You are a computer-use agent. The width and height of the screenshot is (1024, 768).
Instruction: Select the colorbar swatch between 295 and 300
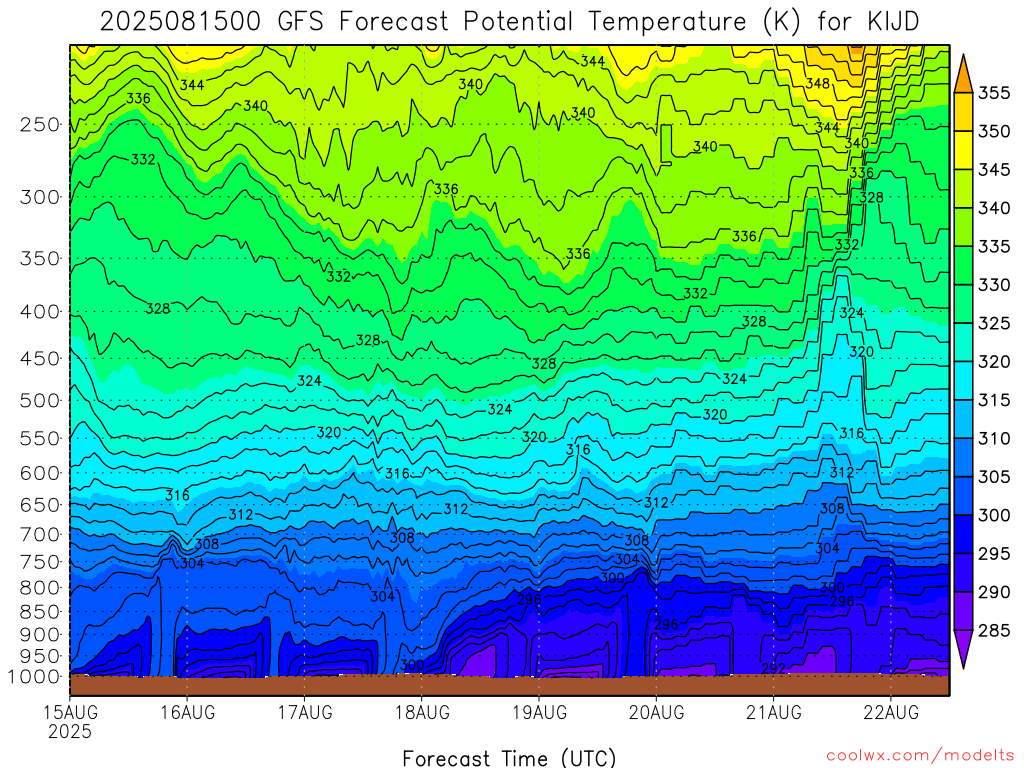coord(963,534)
